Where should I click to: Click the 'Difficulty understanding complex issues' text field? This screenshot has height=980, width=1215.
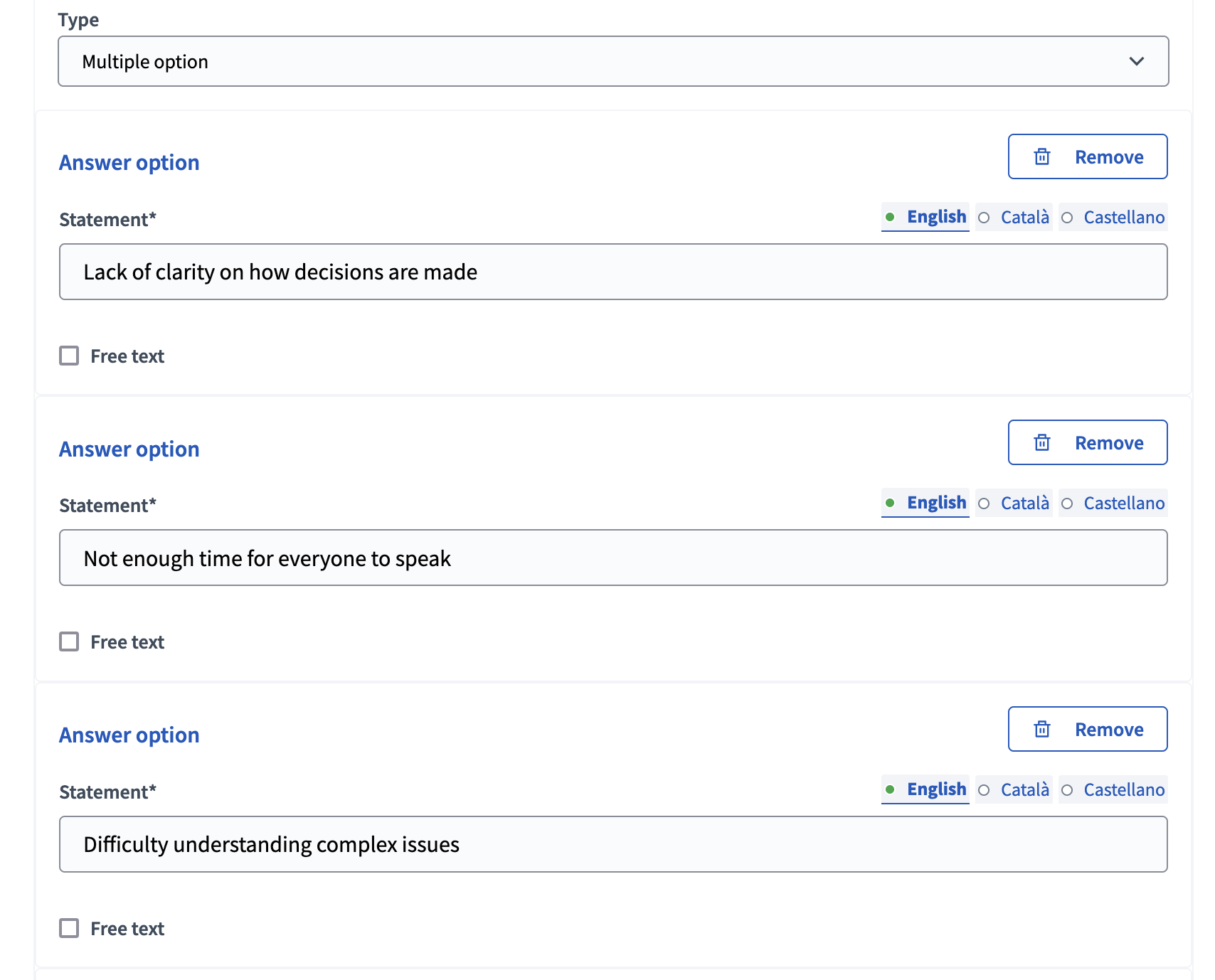pos(612,844)
